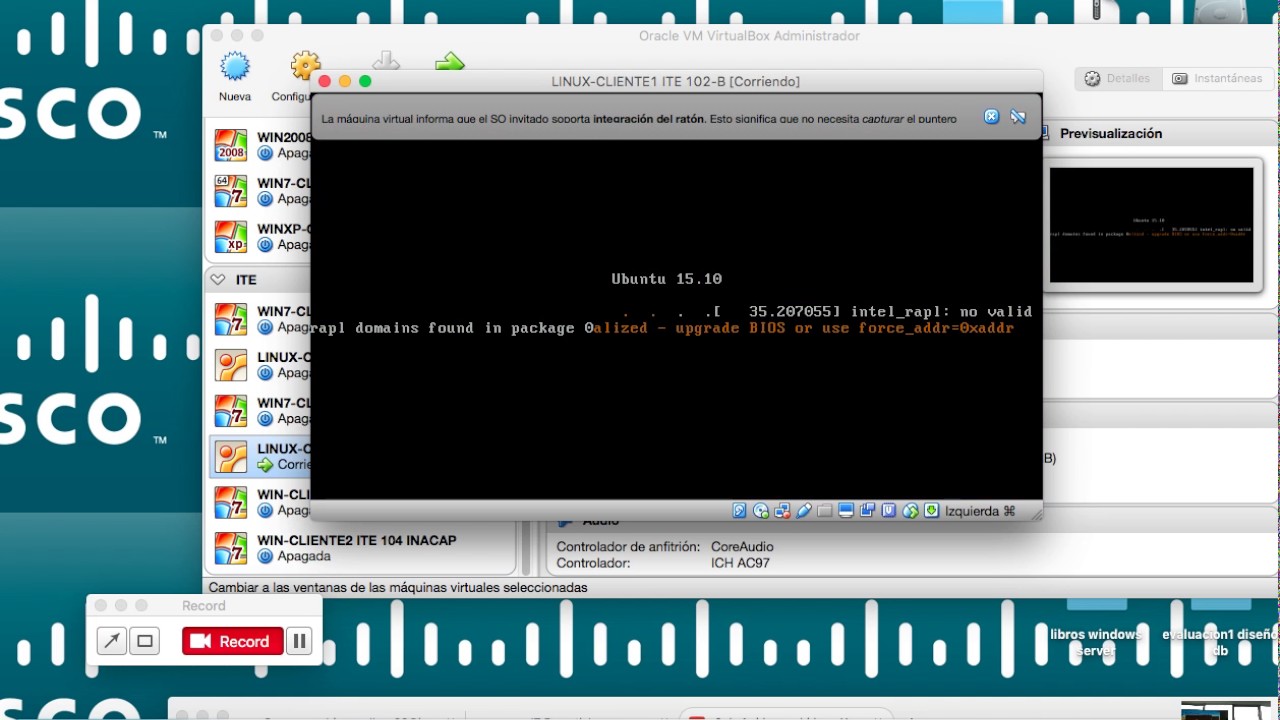Click the Record button in recorder
This screenshot has height=720, width=1280.
pyautogui.click(x=232, y=642)
